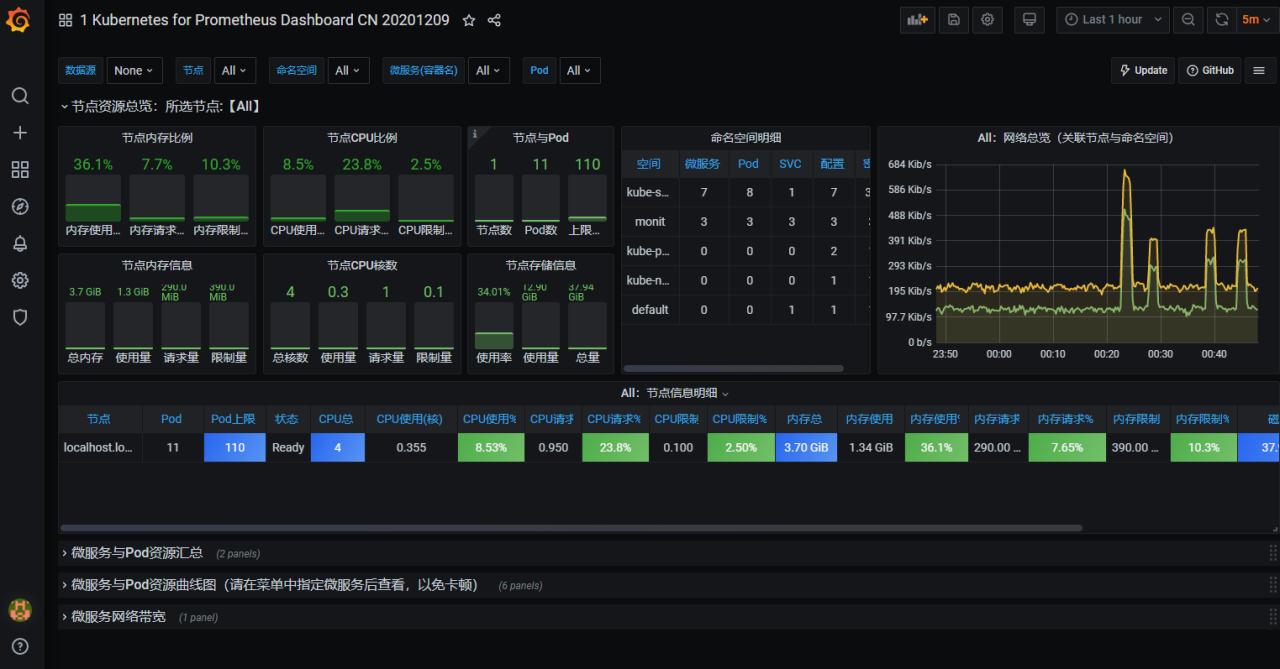Image resolution: width=1280 pixels, height=669 pixels.
Task: Share the dashboard via share icon
Action: 494,20
